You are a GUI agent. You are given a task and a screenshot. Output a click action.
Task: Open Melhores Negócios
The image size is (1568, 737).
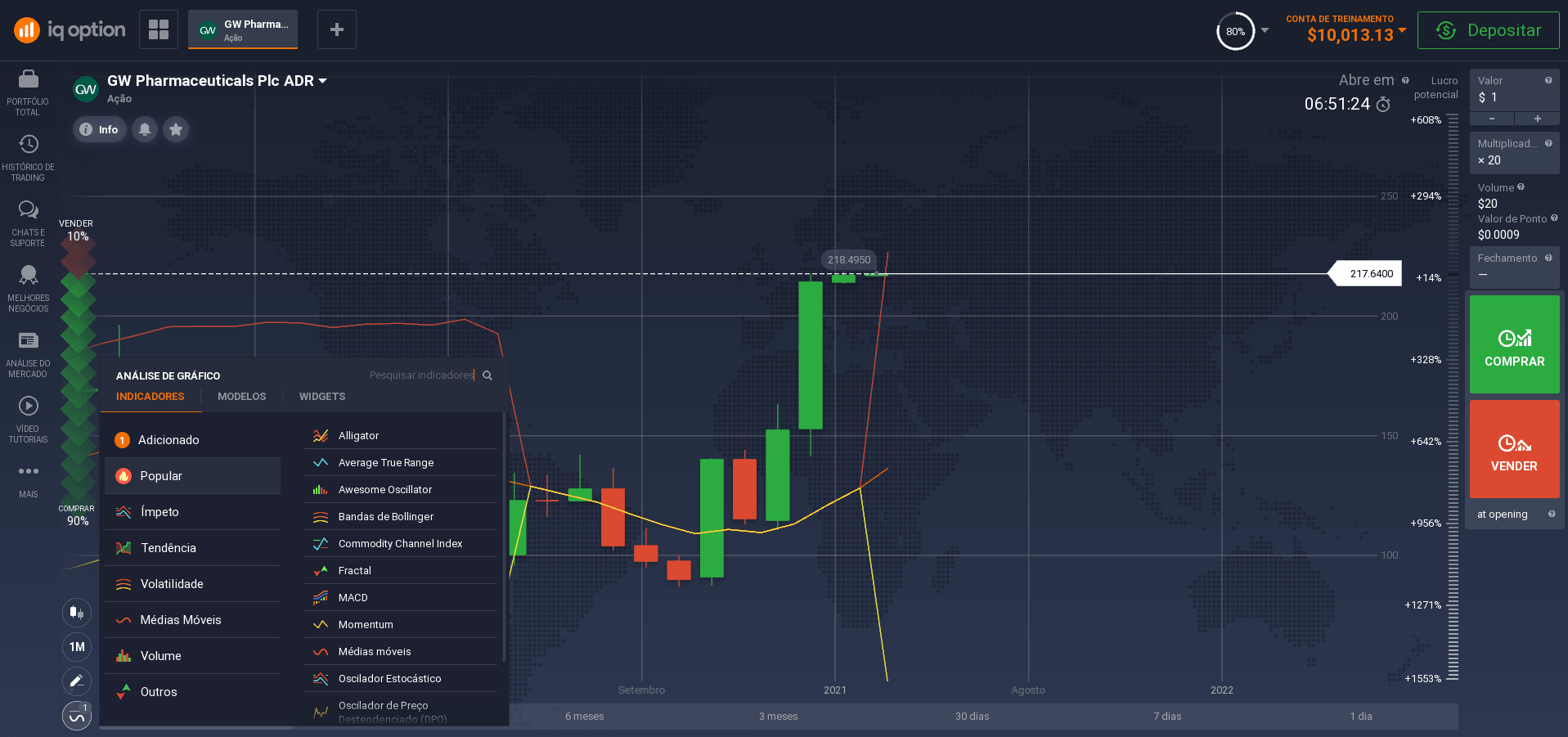click(28, 290)
